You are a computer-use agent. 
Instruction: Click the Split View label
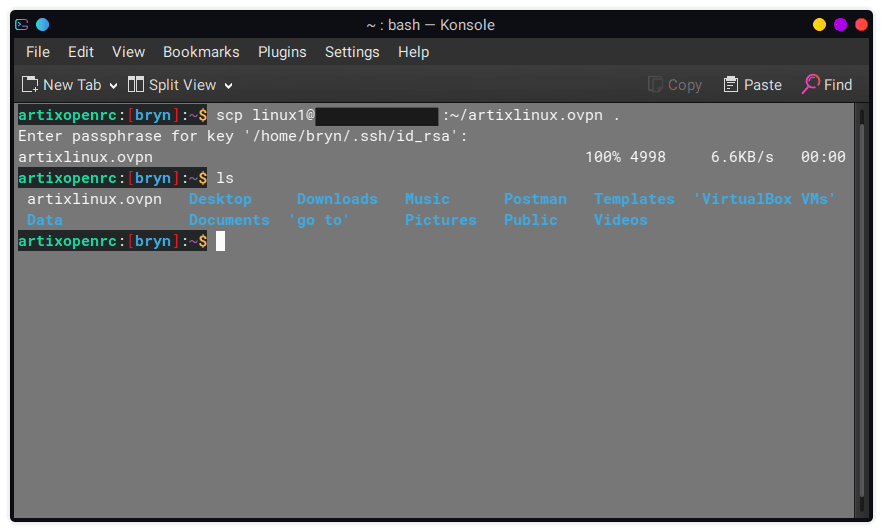click(182, 85)
